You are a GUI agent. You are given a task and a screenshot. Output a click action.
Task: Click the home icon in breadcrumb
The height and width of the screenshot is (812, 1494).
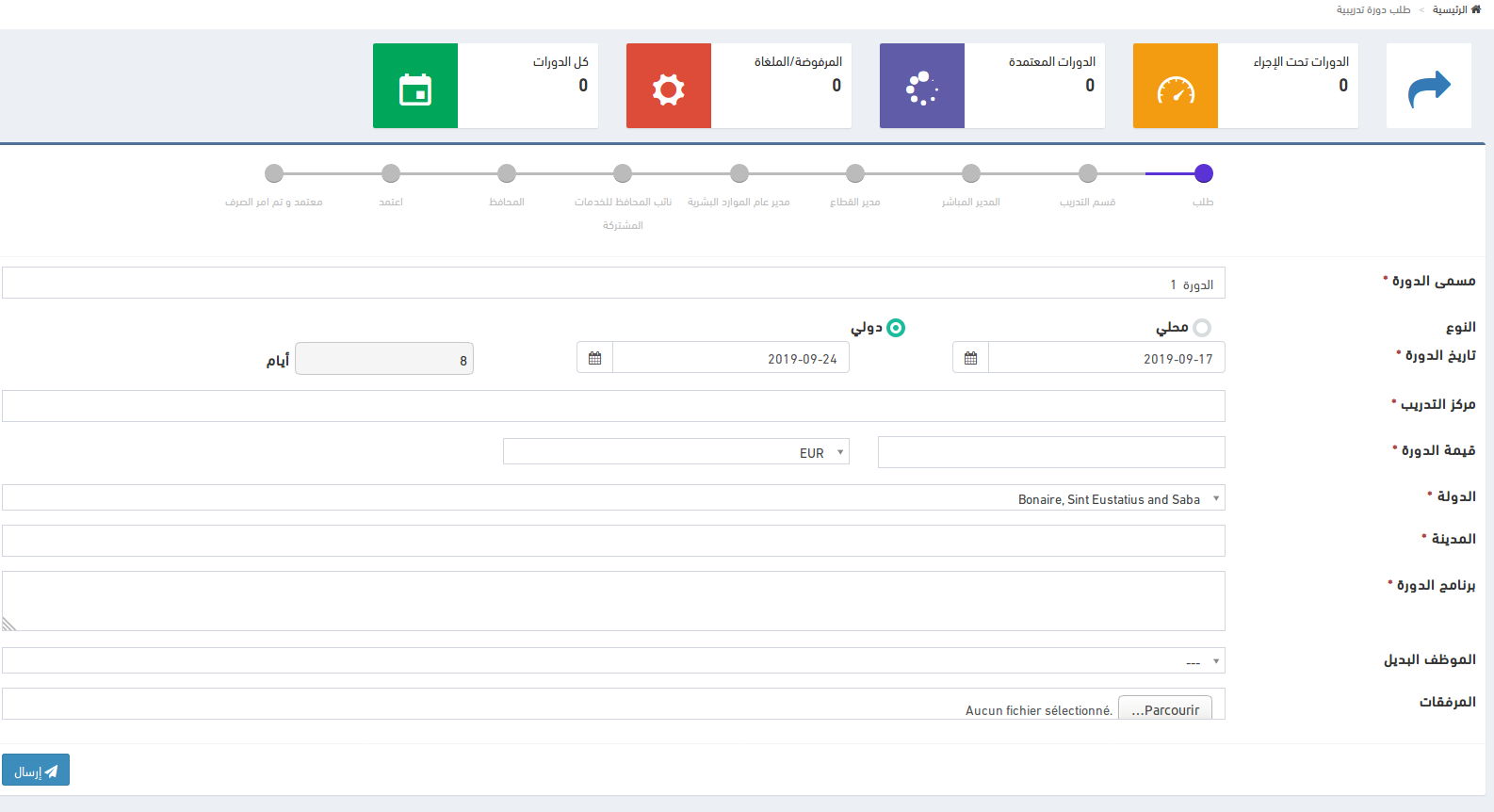(1476, 9)
